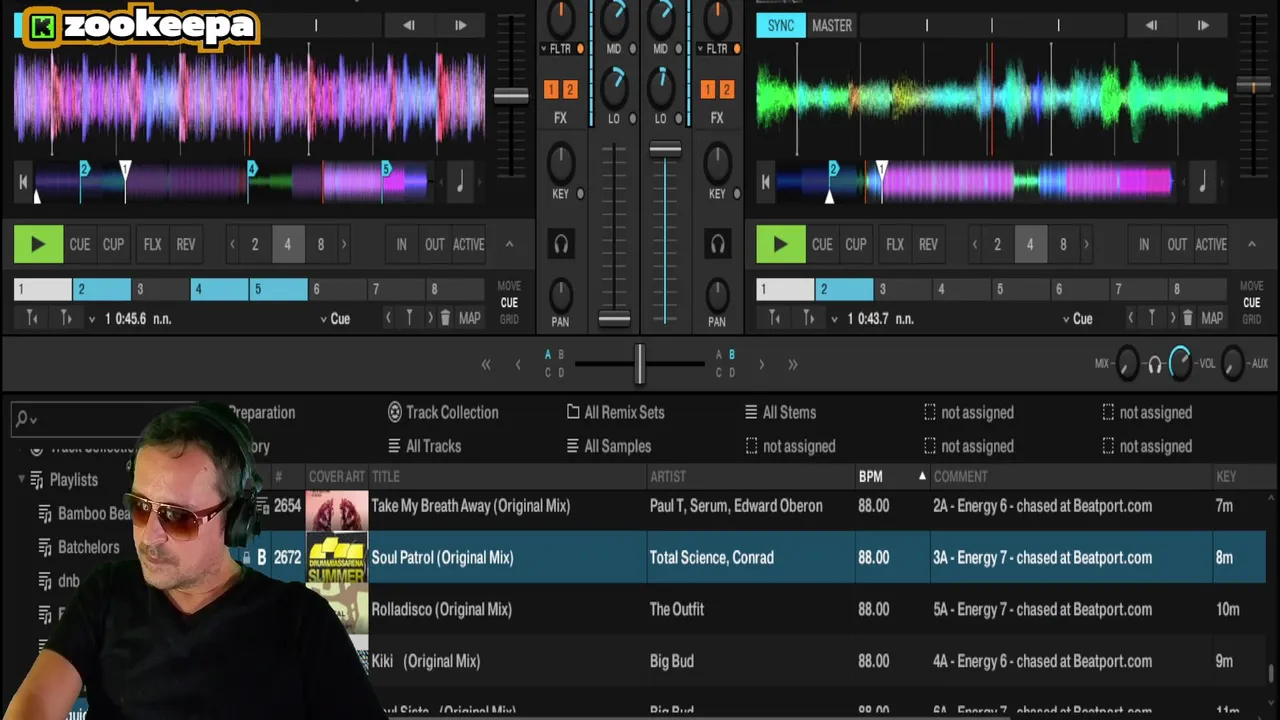Click mixer headphones icon near VOL knob
Image resolution: width=1280 pixels, height=720 pixels.
[x=1154, y=365]
